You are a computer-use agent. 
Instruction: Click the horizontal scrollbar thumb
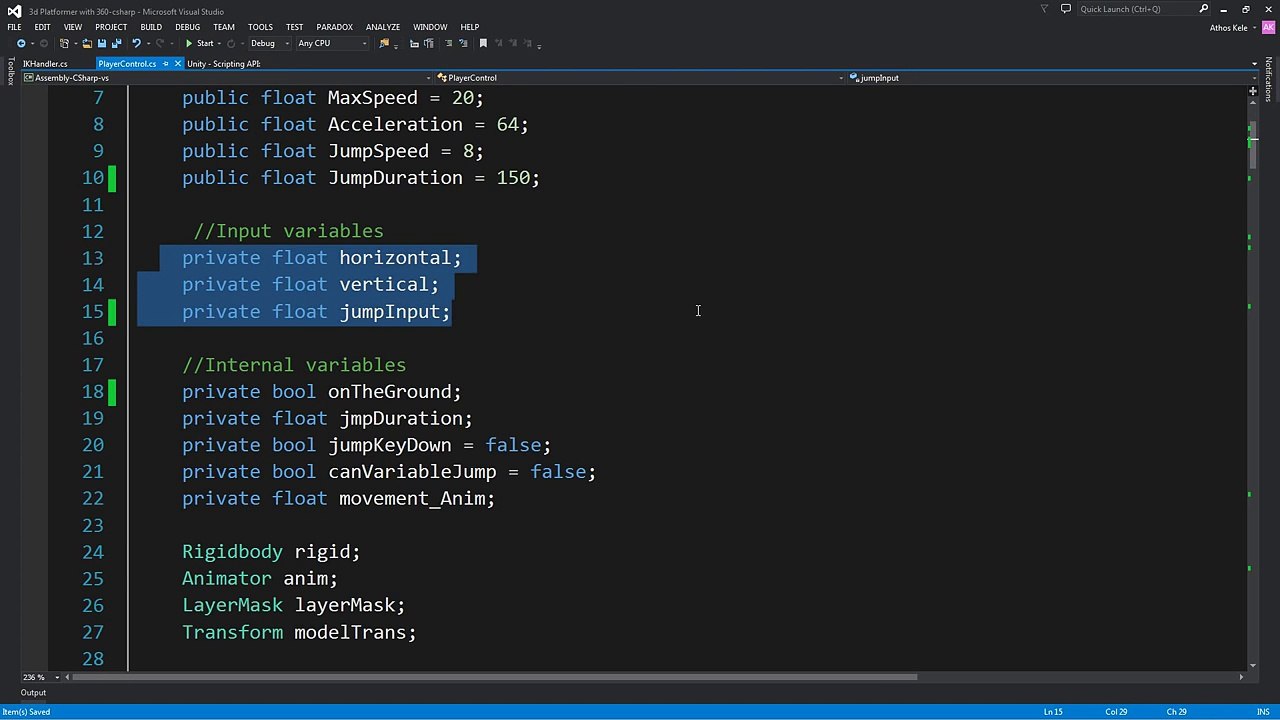coord(495,677)
